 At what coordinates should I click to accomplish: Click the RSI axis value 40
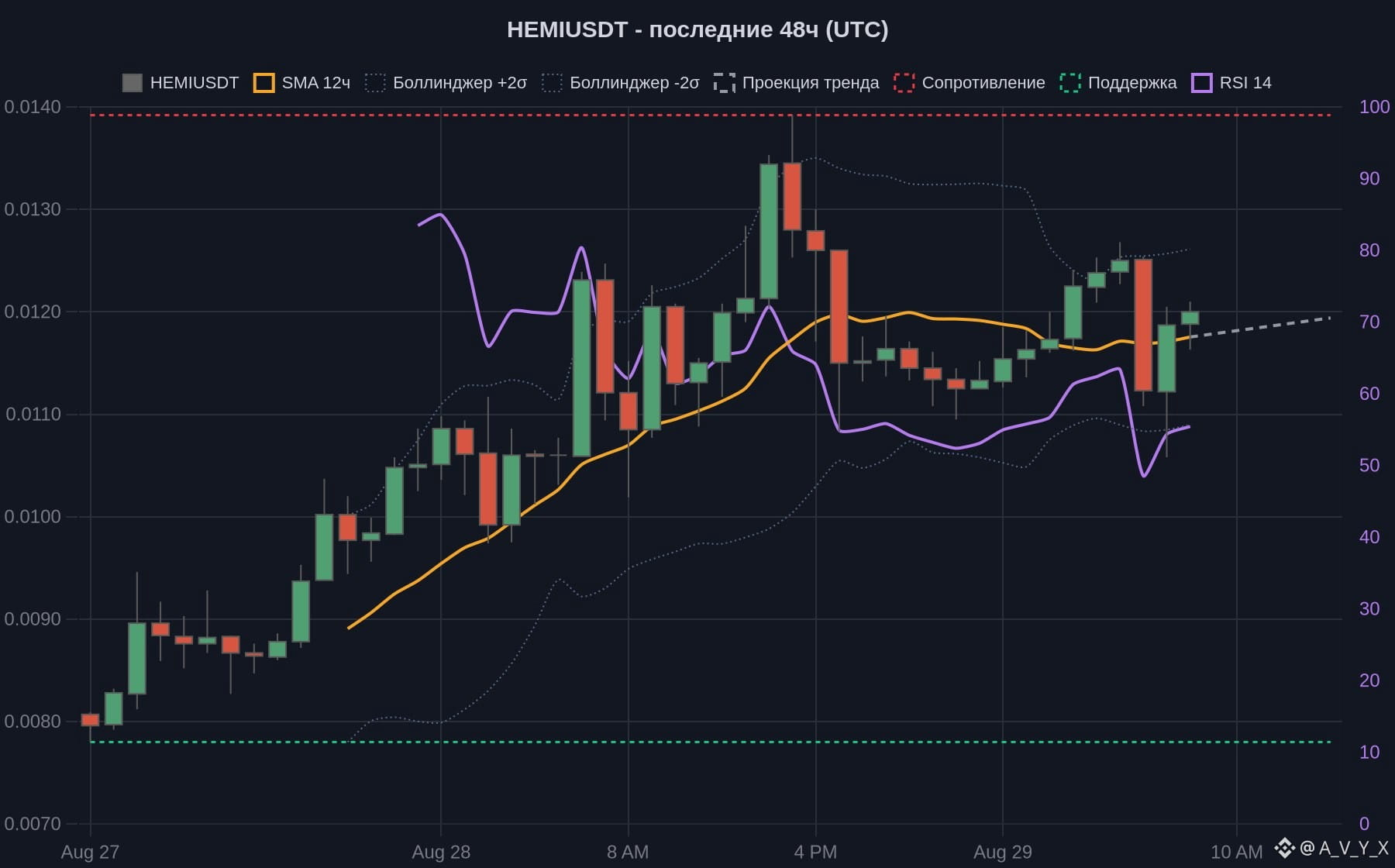pyautogui.click(x=1369, y=537)
